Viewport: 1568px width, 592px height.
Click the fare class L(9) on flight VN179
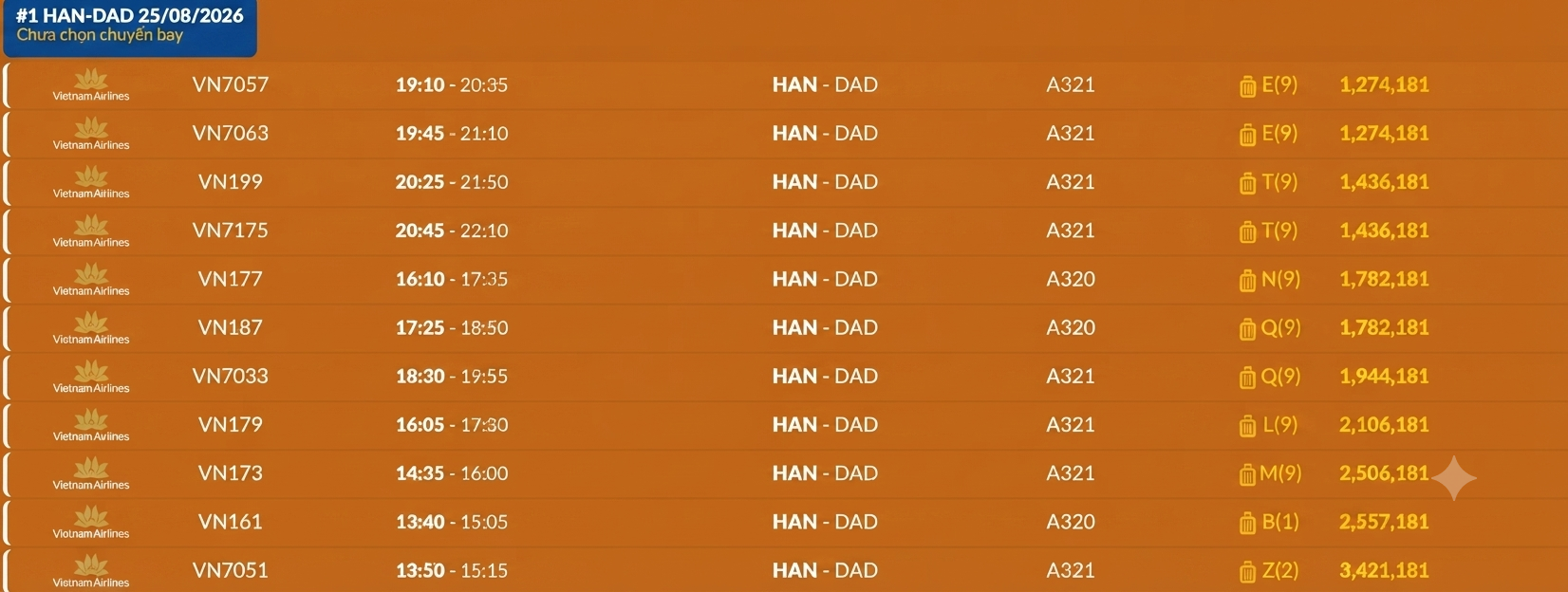pos(1279,424)
